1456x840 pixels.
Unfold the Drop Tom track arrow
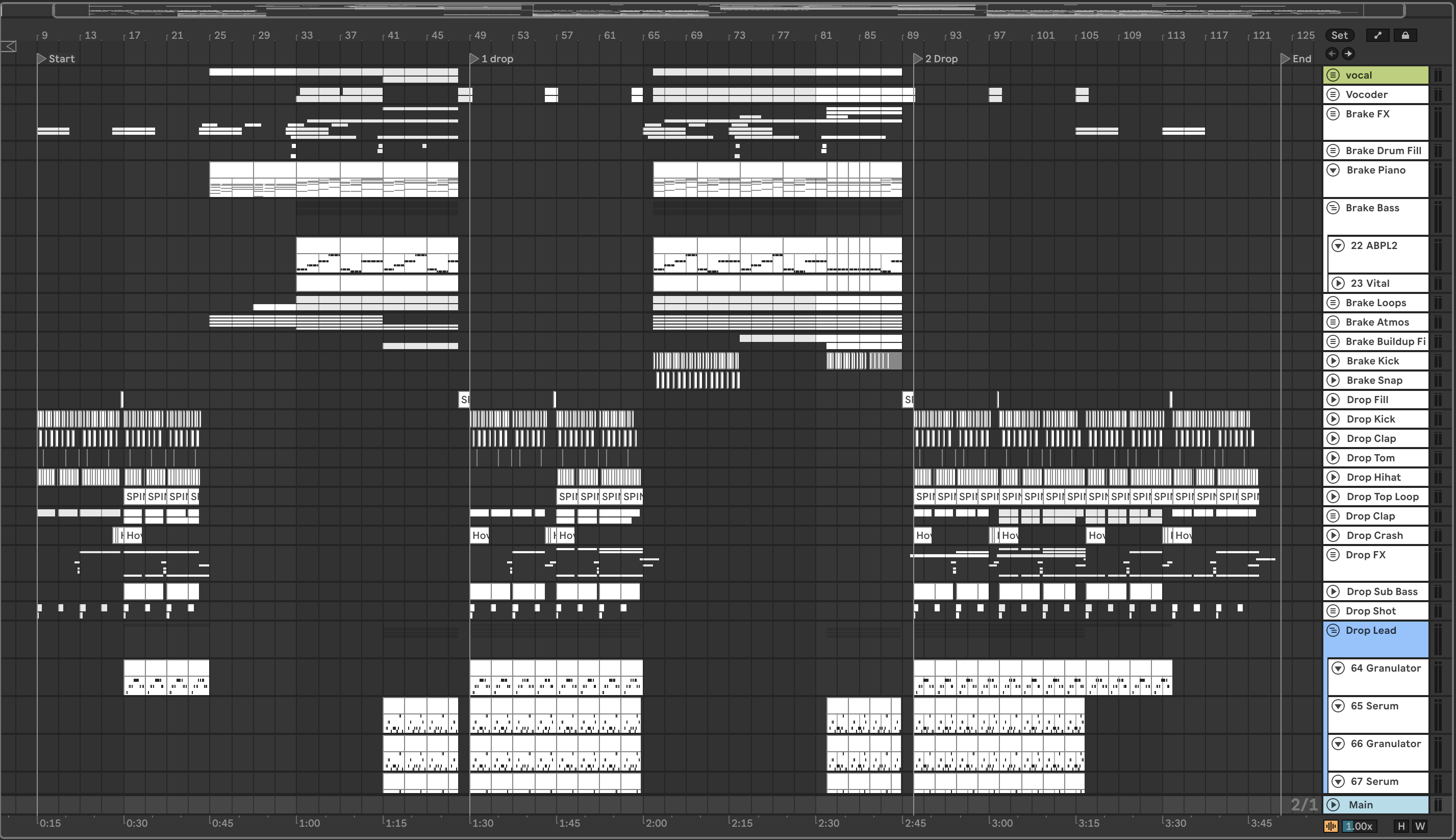[x=1333, y=457]
